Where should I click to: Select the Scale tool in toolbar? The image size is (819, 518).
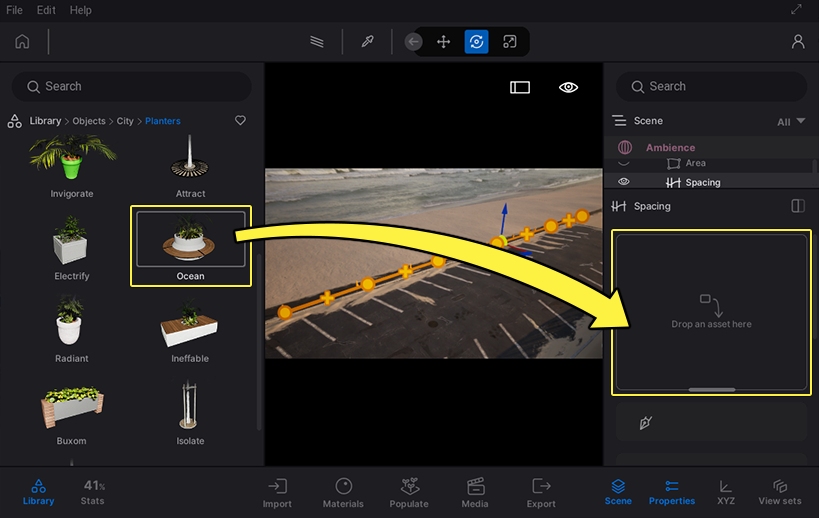tap(510, 42)
